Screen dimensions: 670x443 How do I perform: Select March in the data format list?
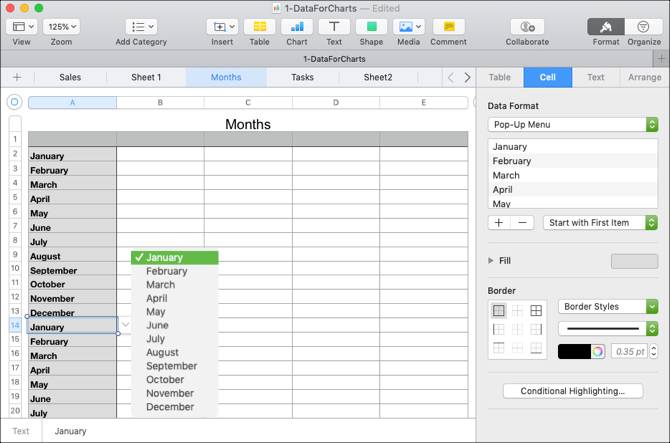(572, 175)
